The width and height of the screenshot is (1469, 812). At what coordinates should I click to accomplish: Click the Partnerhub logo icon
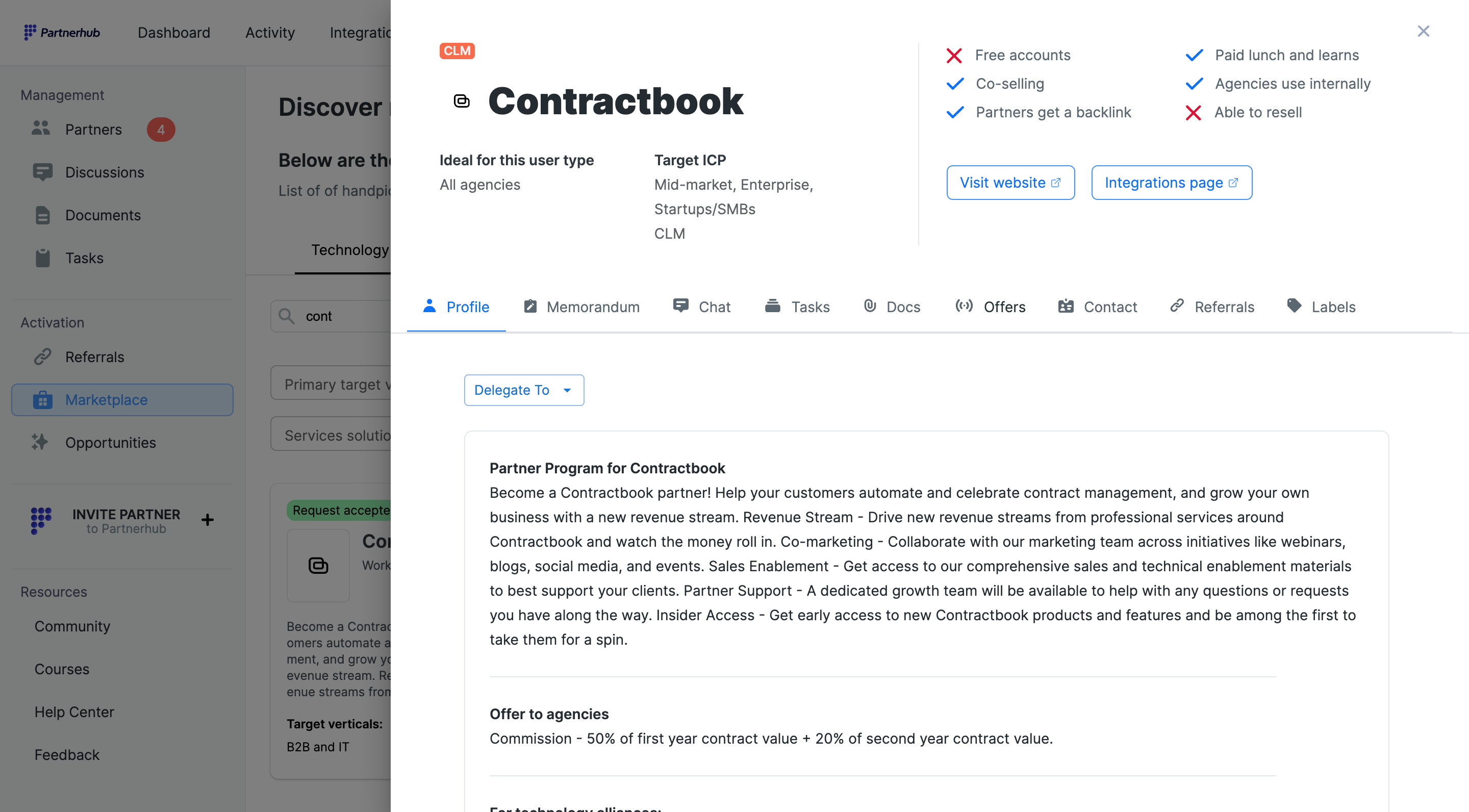coord(30,32)
